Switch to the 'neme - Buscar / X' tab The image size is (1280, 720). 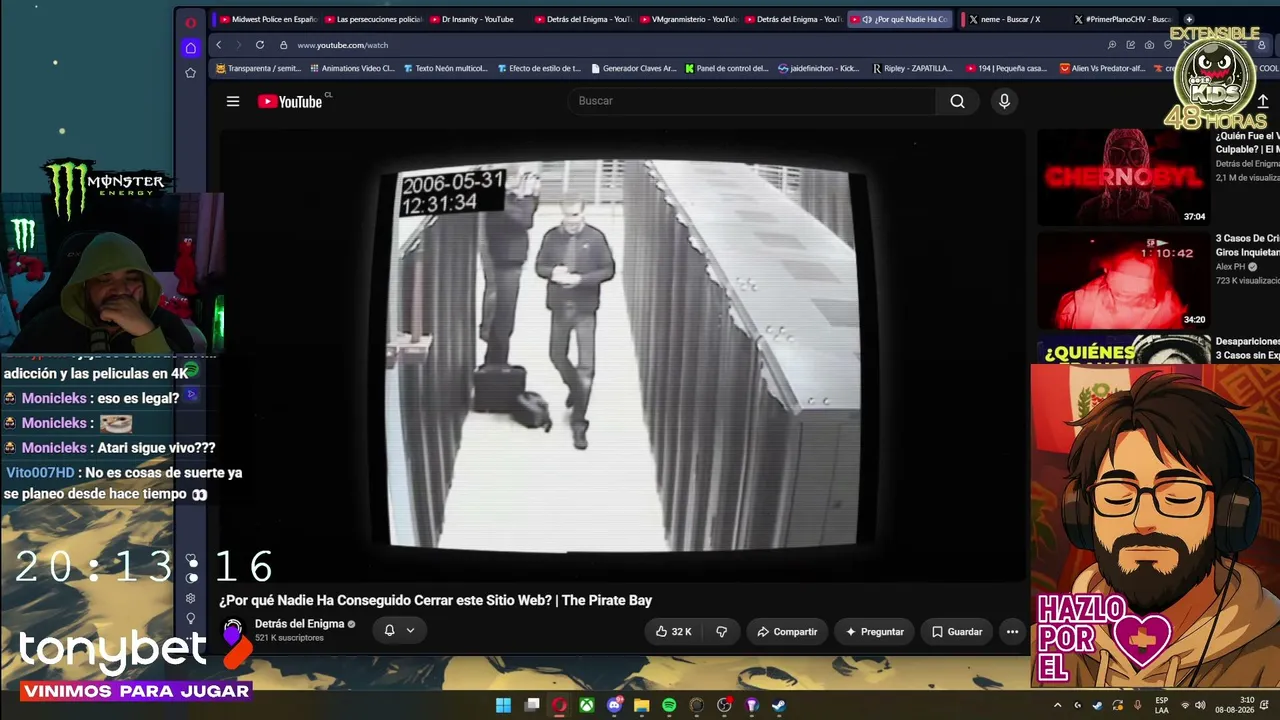click(1010, 19)
